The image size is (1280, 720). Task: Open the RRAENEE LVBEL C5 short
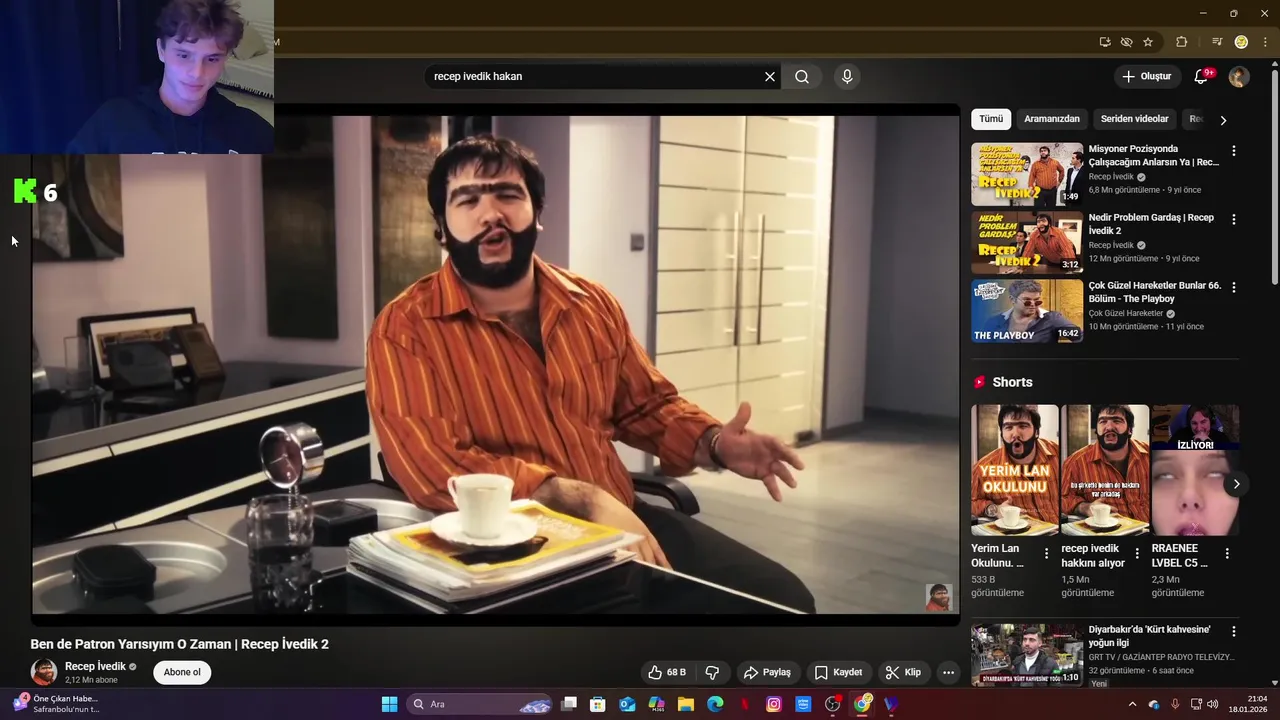coord(1195,470)
